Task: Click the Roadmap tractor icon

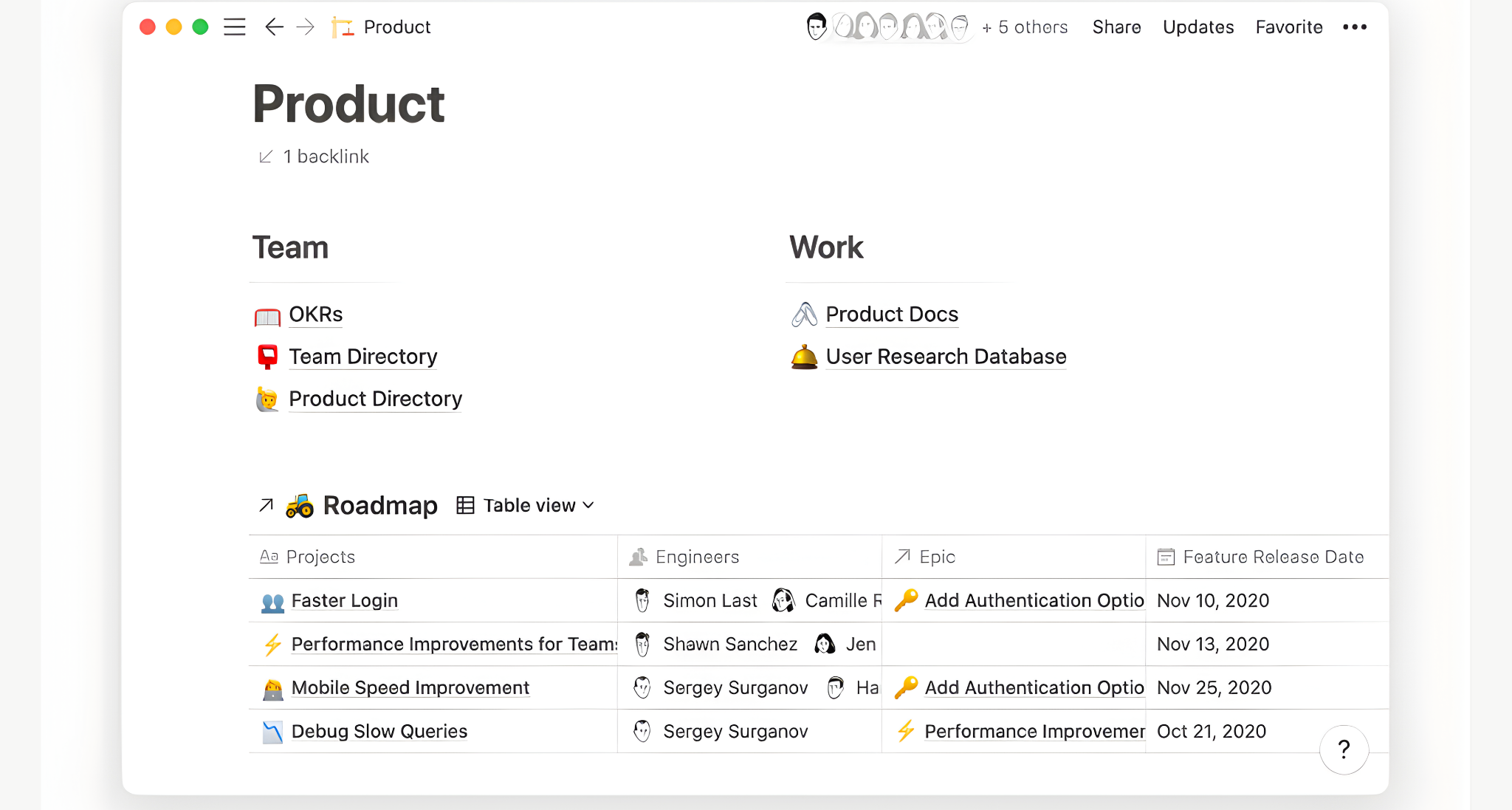Action: [300, 505]
